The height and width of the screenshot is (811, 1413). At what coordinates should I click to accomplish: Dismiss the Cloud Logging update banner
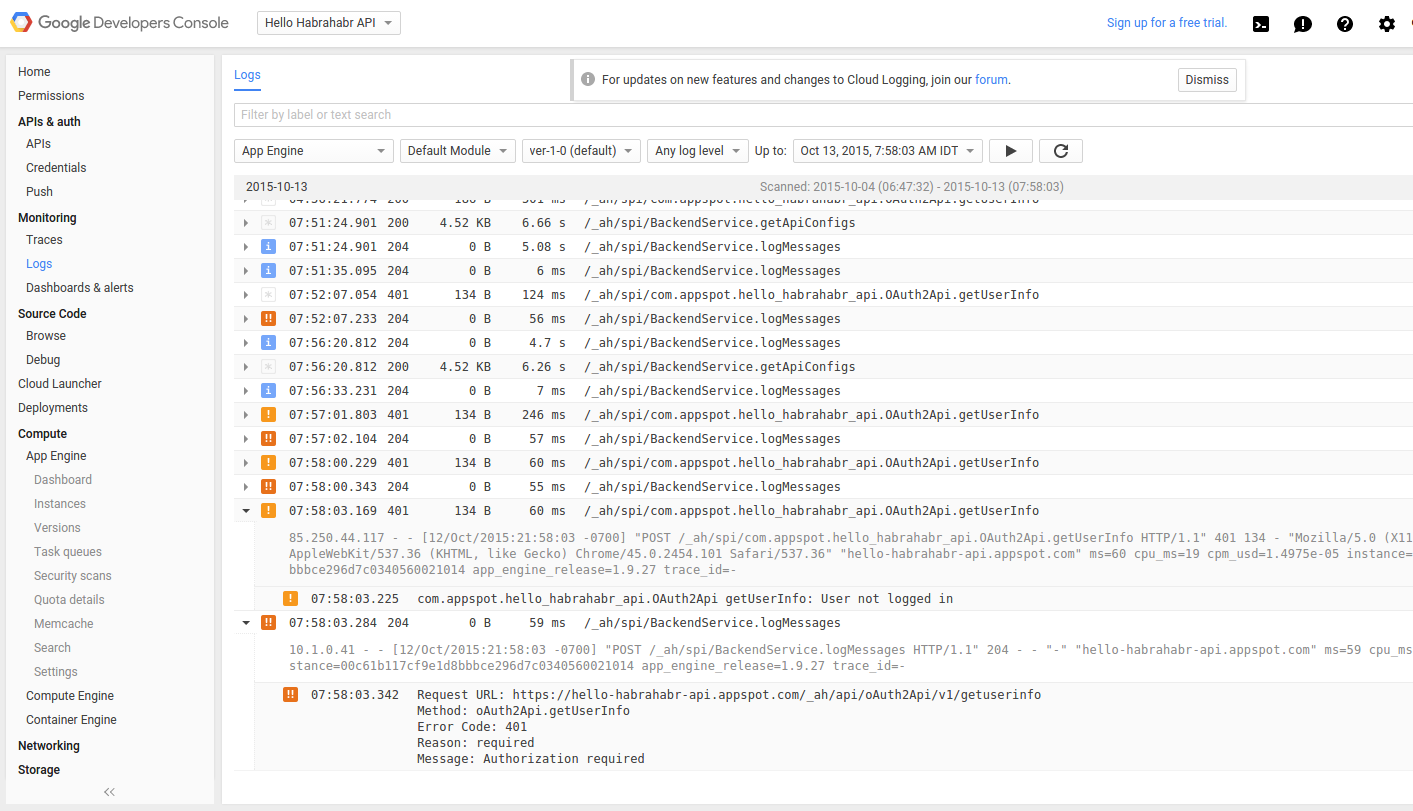(1207, 80)
